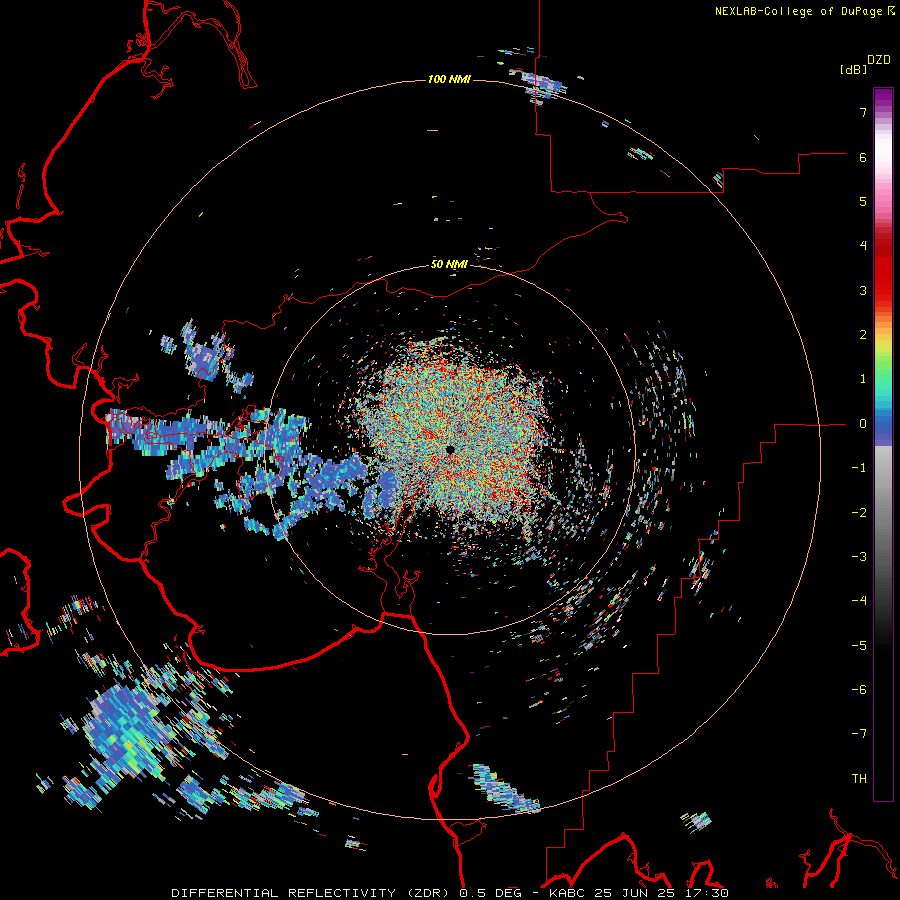Click the DZD legend title
900x900 pixels.
point(879,60)
